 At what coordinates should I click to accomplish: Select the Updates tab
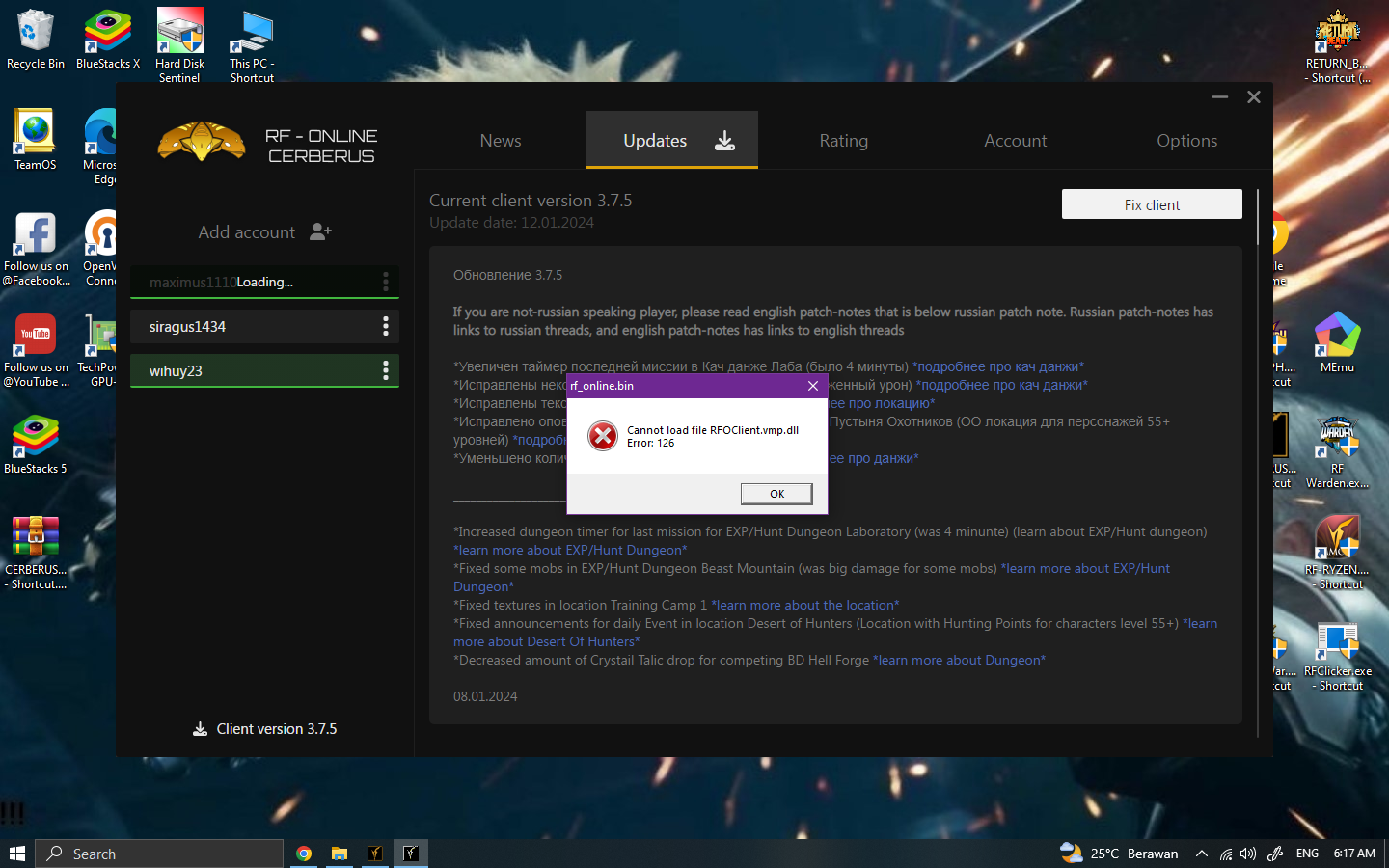[672, 141]
